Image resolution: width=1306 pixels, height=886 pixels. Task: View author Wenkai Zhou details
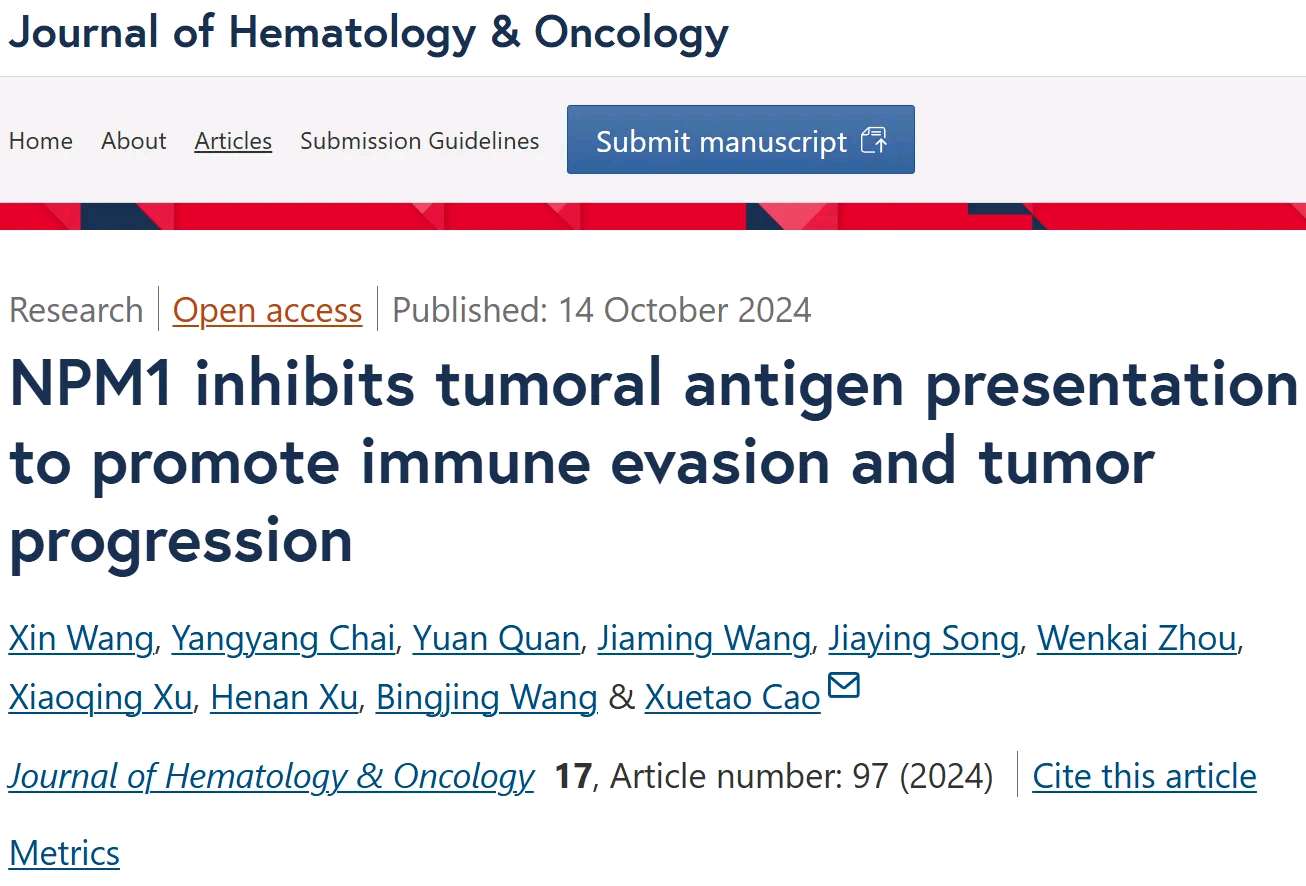[x=1137, y=638]
